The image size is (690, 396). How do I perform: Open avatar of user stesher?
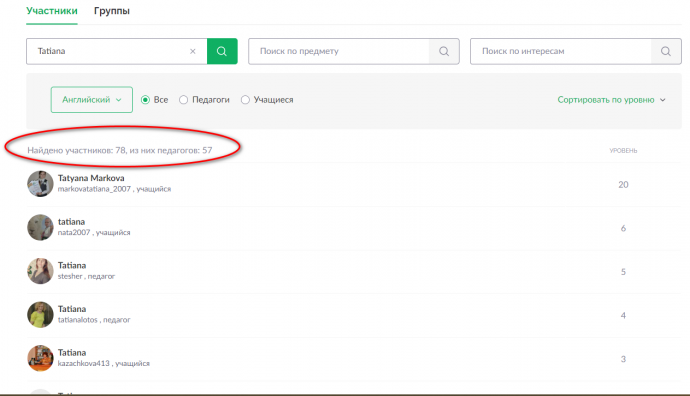[40, 271]
